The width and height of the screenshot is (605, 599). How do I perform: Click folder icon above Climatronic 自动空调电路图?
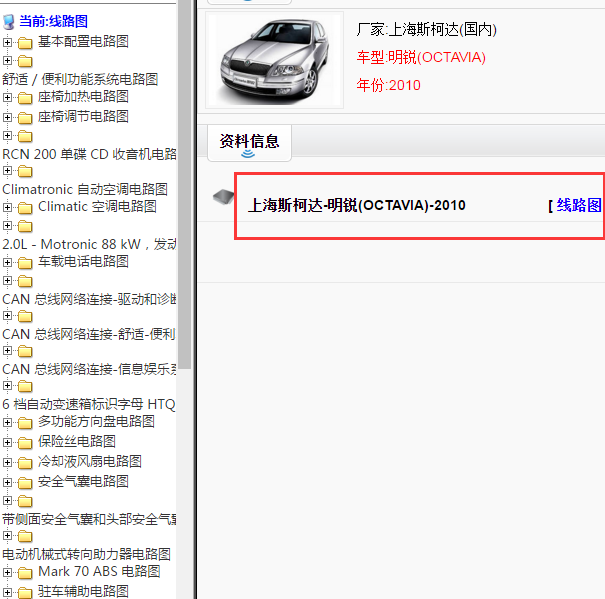25,171
